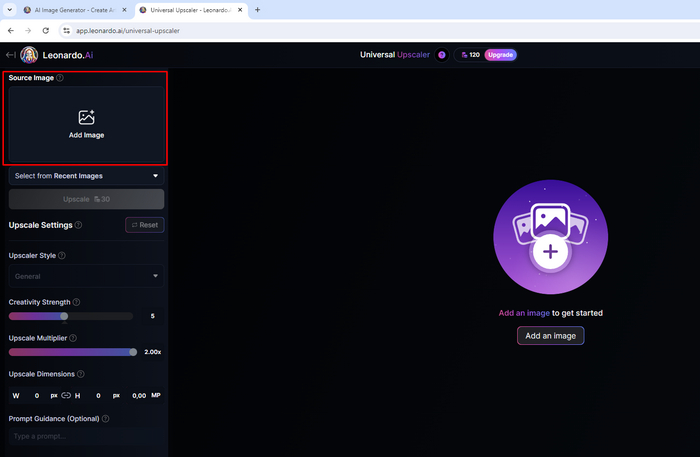
Task: Expand the Select from Recent Images dropdown
Action: [x=87, y=176]
